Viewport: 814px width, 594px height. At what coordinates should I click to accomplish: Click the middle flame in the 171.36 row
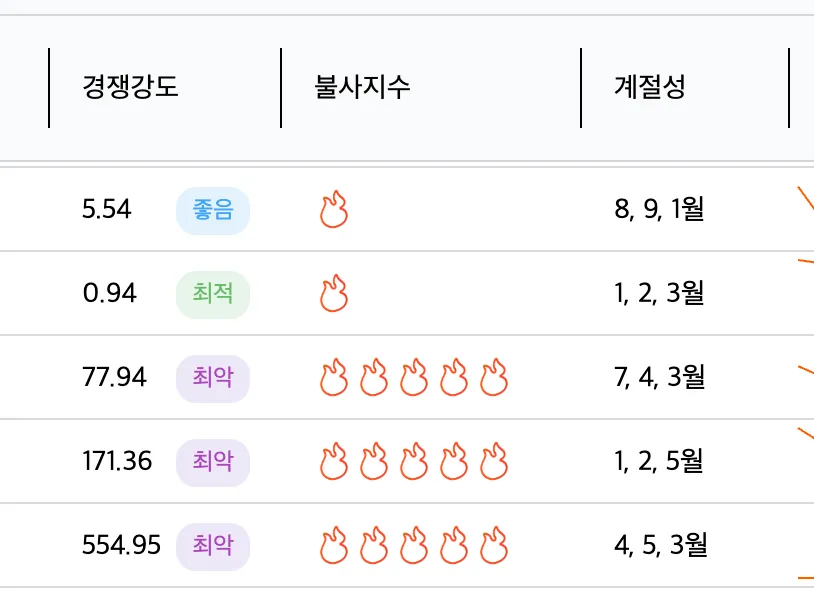point(414,462)
